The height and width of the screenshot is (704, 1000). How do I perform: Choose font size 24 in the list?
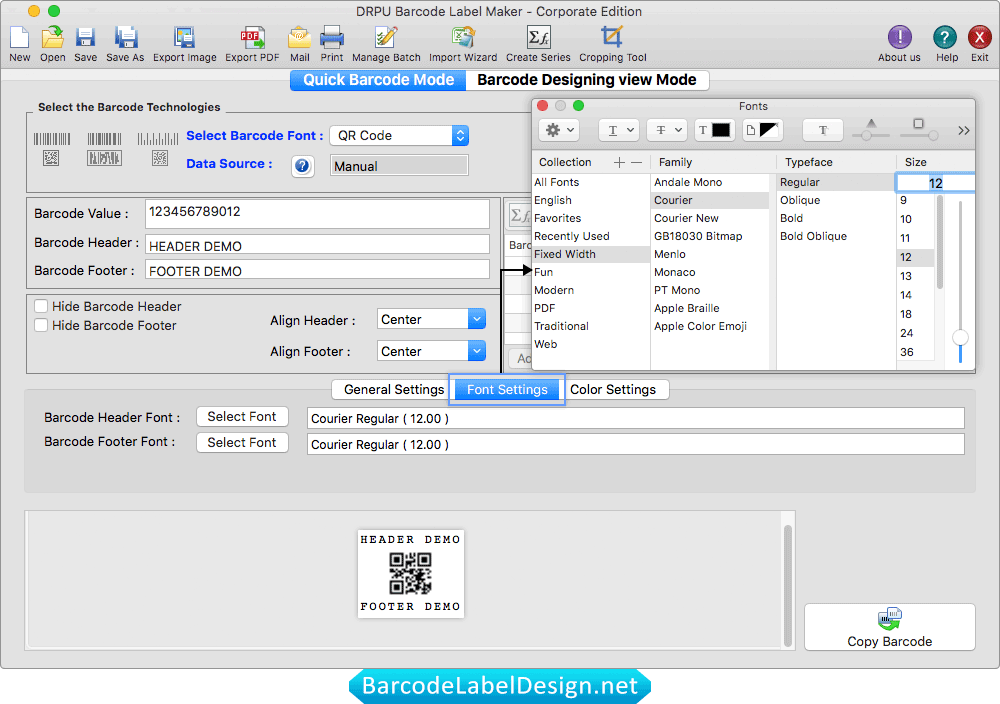click(x=915, y=334)
